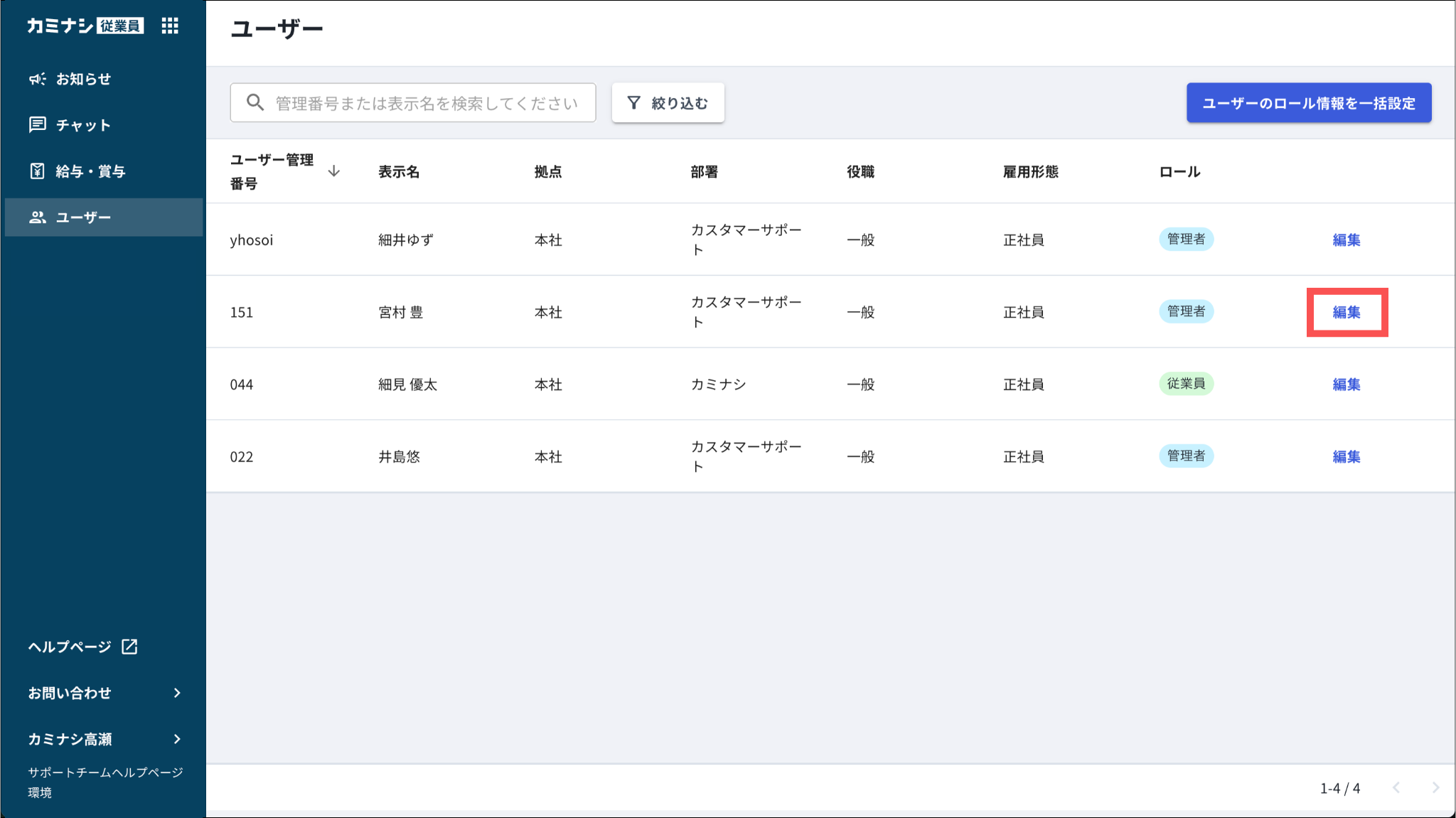Expand the お問い合わせ chevron
The height and width of the screenshot is (818, 1456).
click(x=177, y=693)
